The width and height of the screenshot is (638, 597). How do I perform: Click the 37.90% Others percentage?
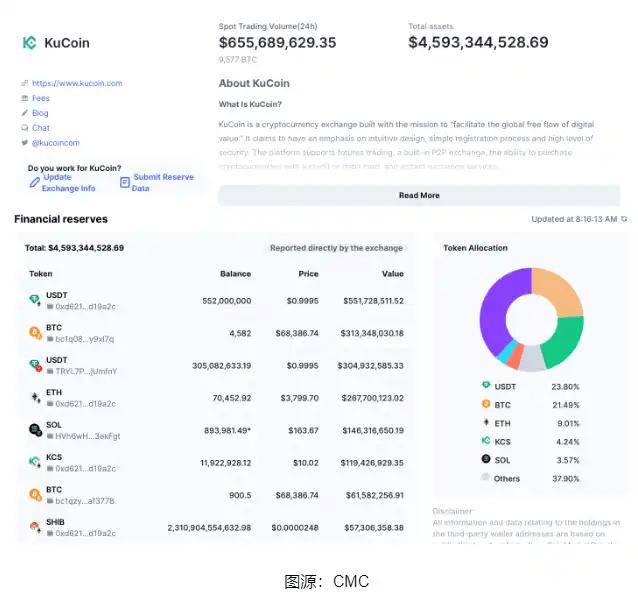click(x=566, y=479)
